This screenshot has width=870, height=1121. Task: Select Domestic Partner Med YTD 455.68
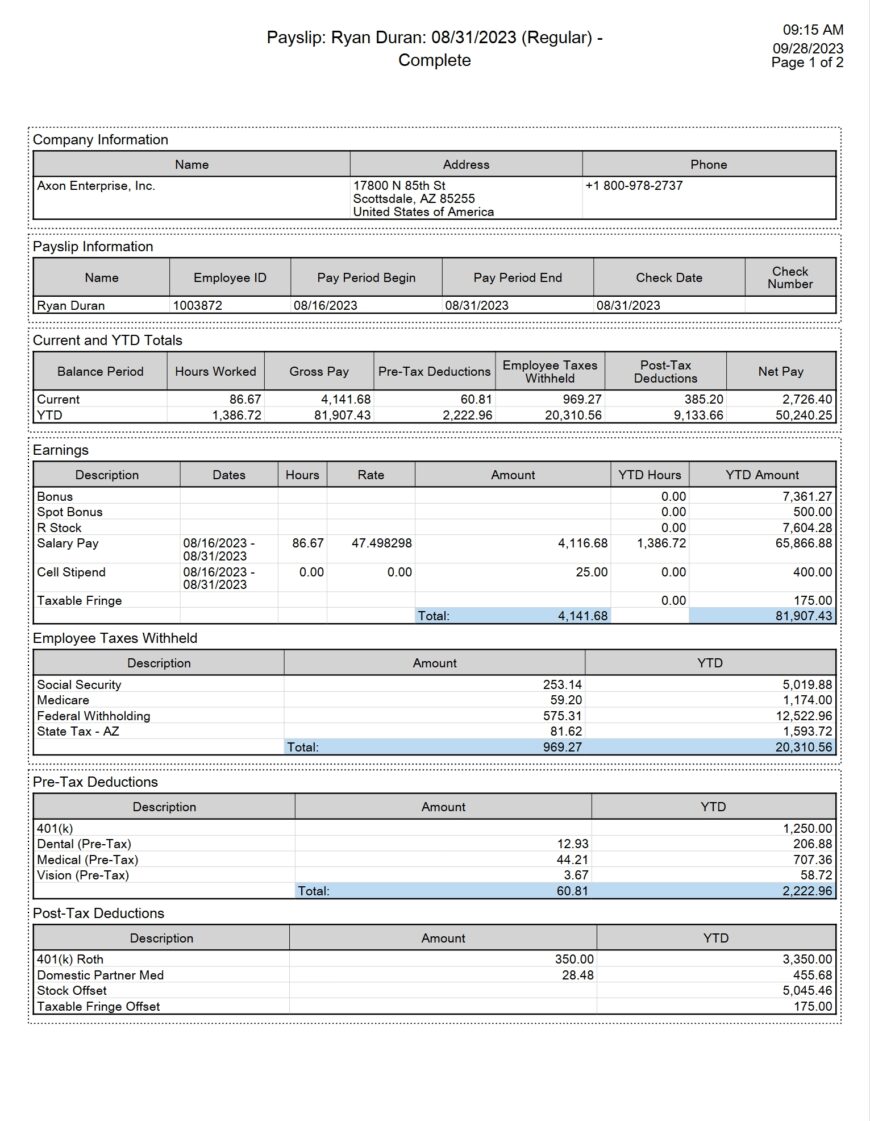point(813,975)
